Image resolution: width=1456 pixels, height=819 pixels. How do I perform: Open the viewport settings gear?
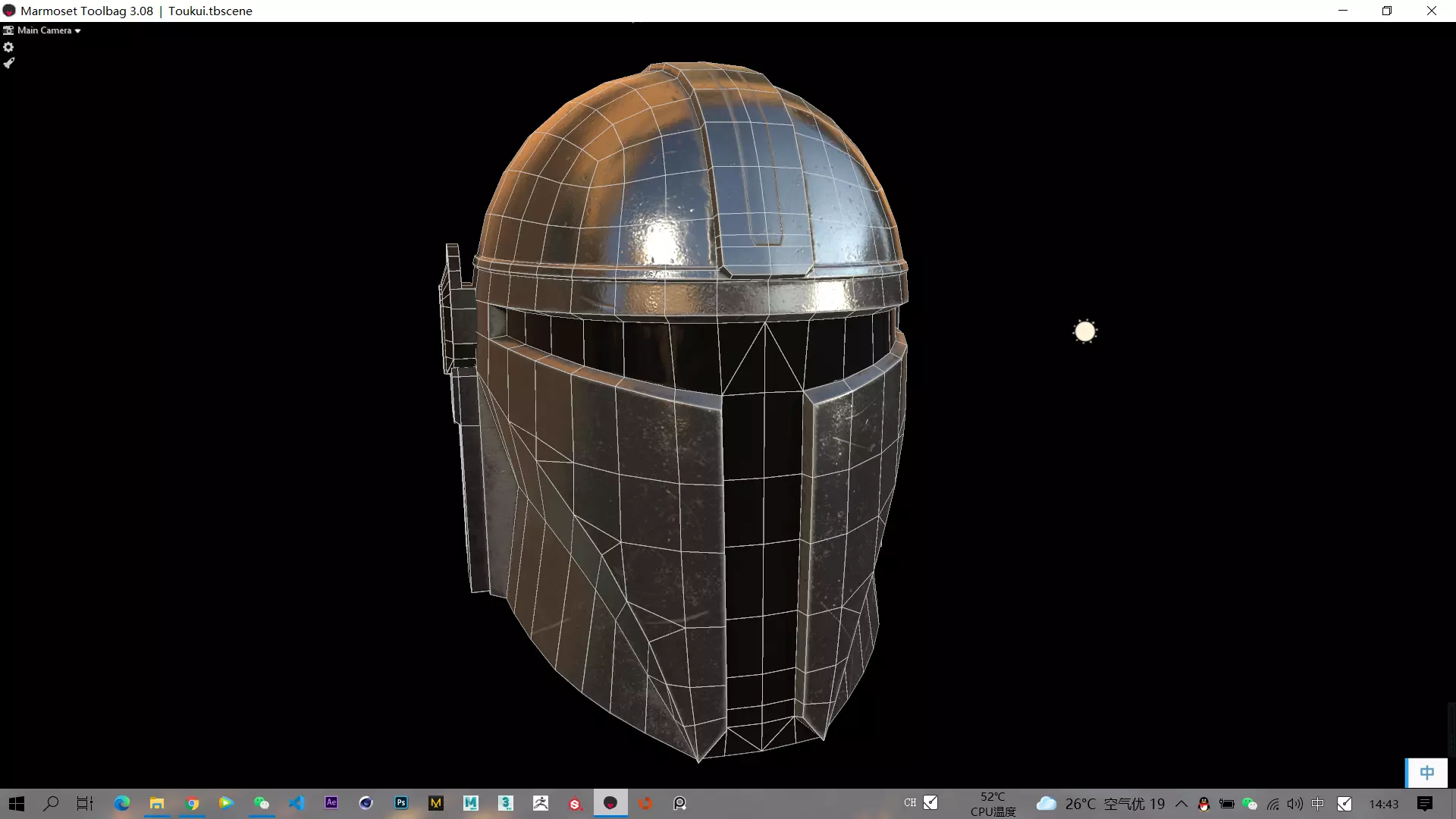pos(8,47)
